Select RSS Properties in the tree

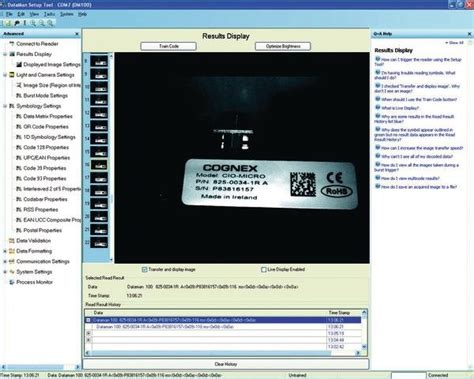pyautogui.click(x=41, y=210)
